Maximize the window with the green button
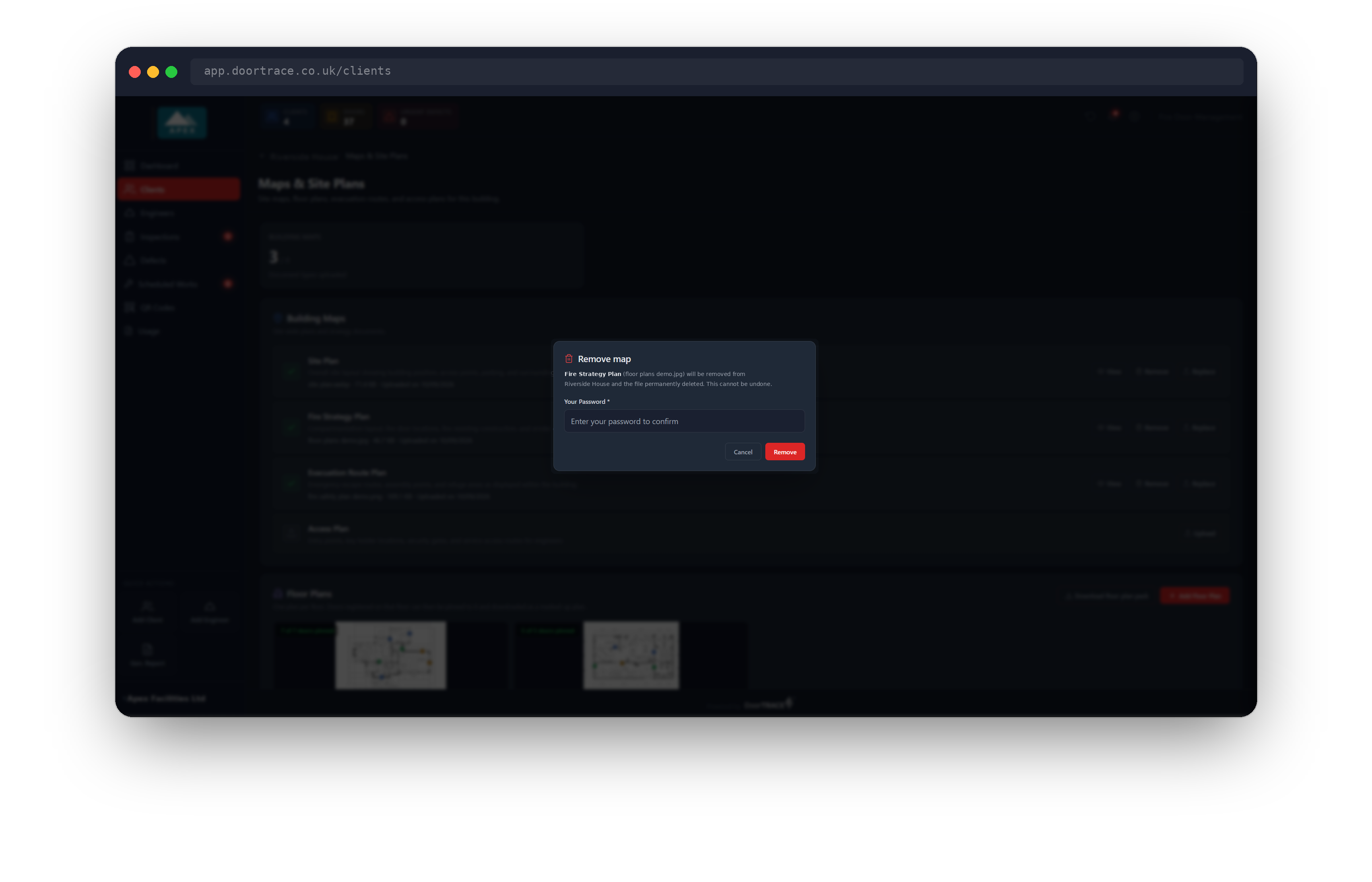The width and height of the screenshot is (1372, 882). tap(171, 72)
